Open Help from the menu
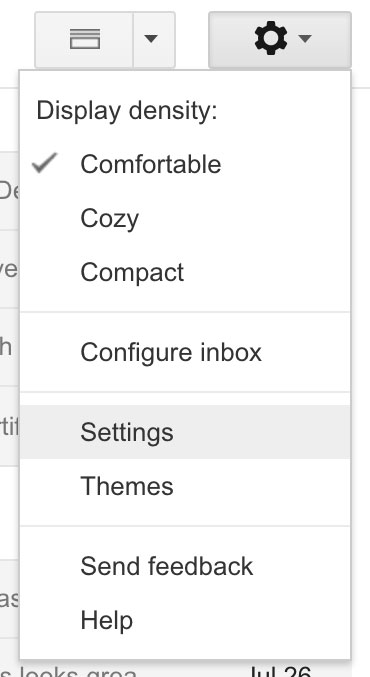 (x=185, y=620)
